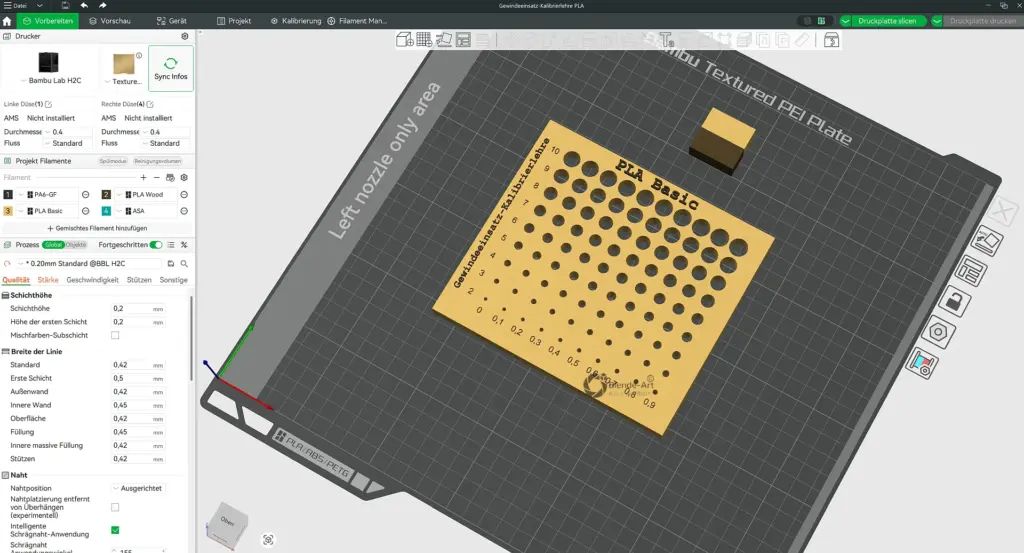Add a filament with the plus icon
Image resolution: width=1024 pixels, height=553 pixels.
(144, 178)
